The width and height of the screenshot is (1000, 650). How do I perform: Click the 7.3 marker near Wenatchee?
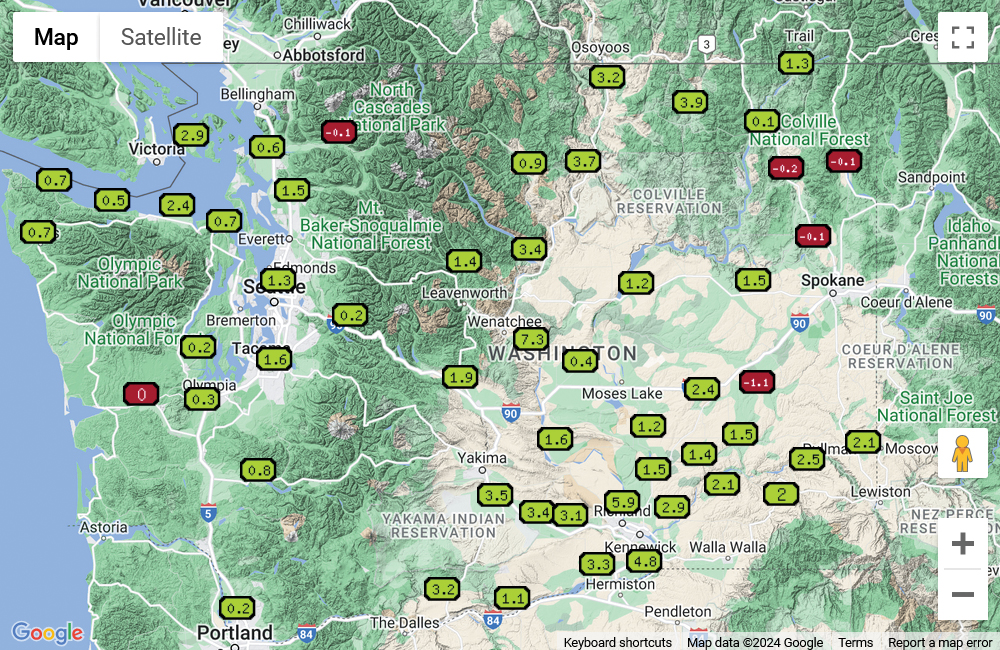tap(531, 339)
